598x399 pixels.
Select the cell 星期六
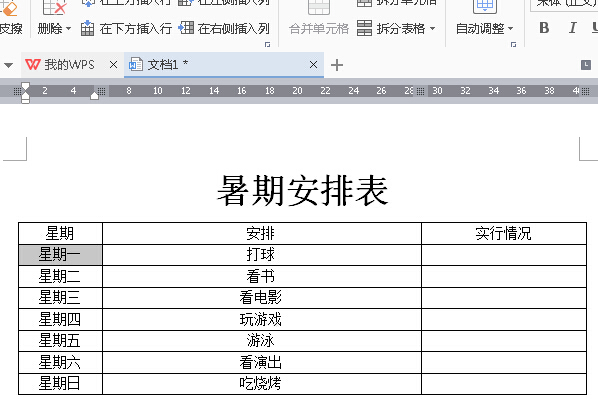60,362
